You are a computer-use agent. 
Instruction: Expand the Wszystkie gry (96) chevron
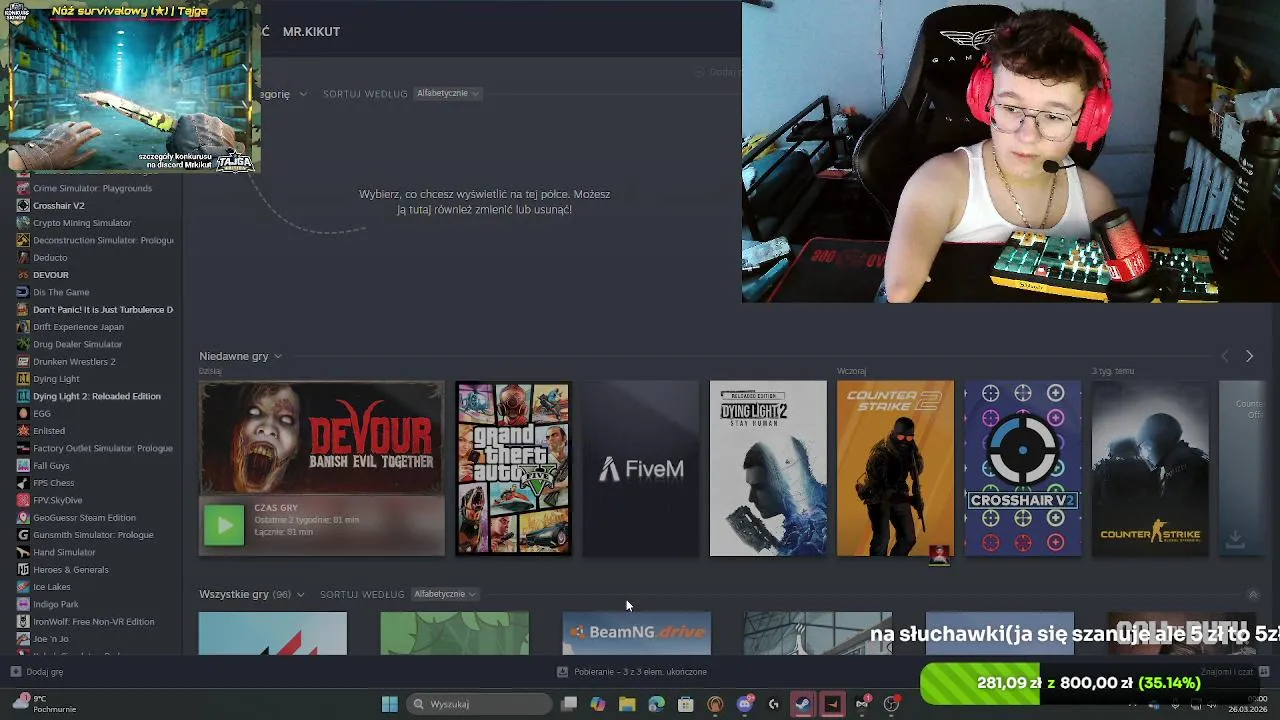pyautogui.click(x=300, y=594)
